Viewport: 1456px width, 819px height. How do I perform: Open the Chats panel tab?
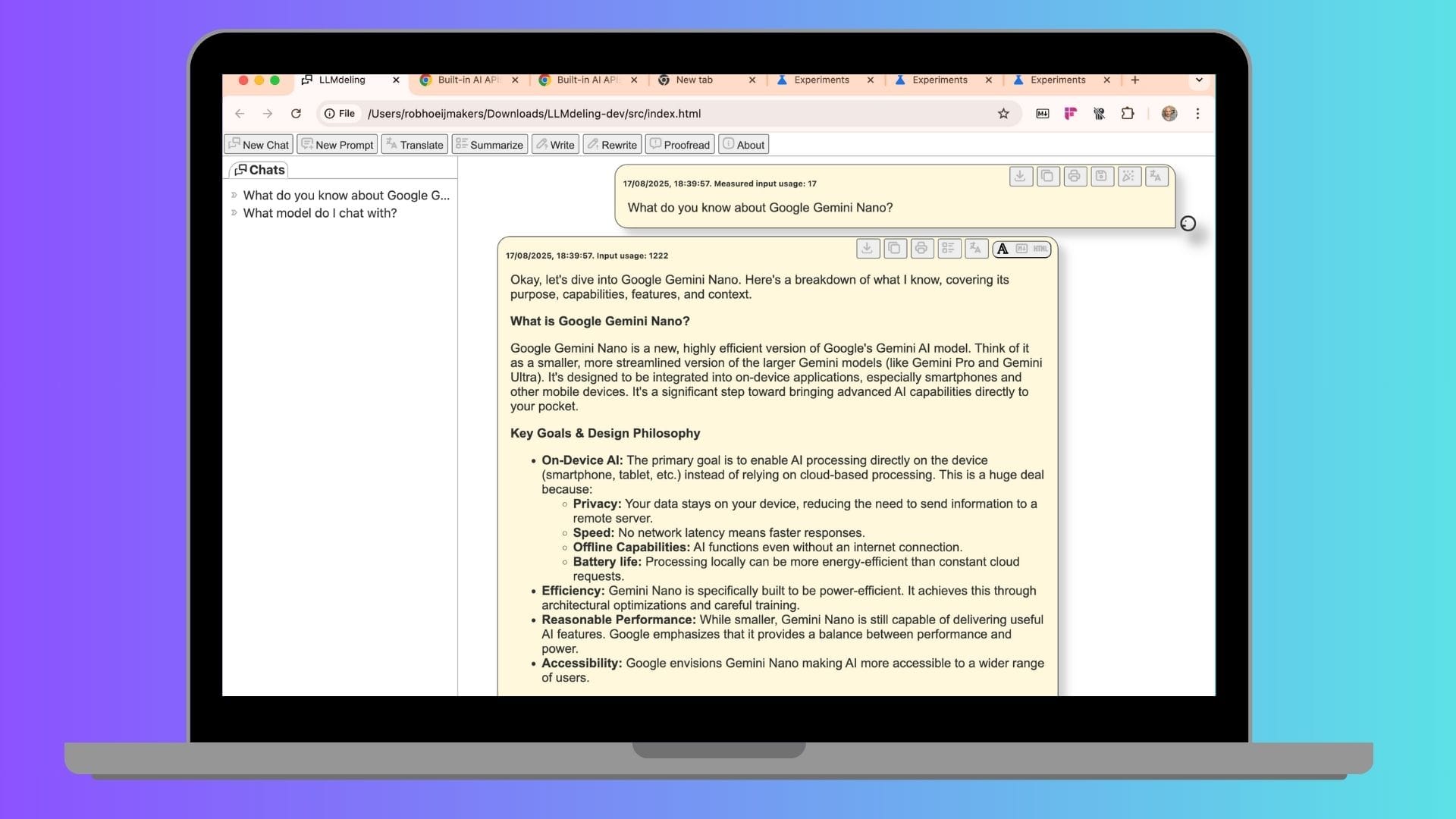[x=259, y=170]
